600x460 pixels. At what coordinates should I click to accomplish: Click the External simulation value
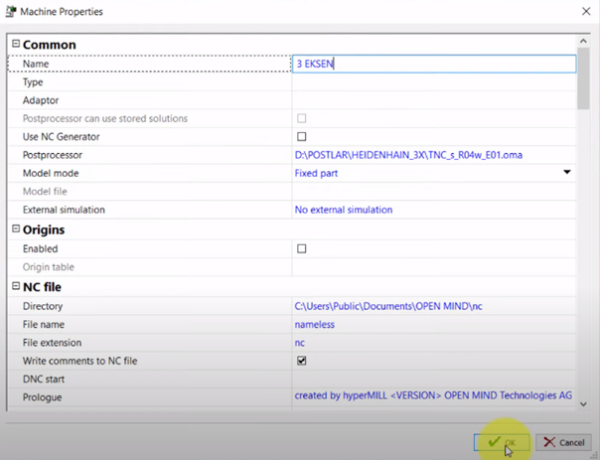(343, 210)
